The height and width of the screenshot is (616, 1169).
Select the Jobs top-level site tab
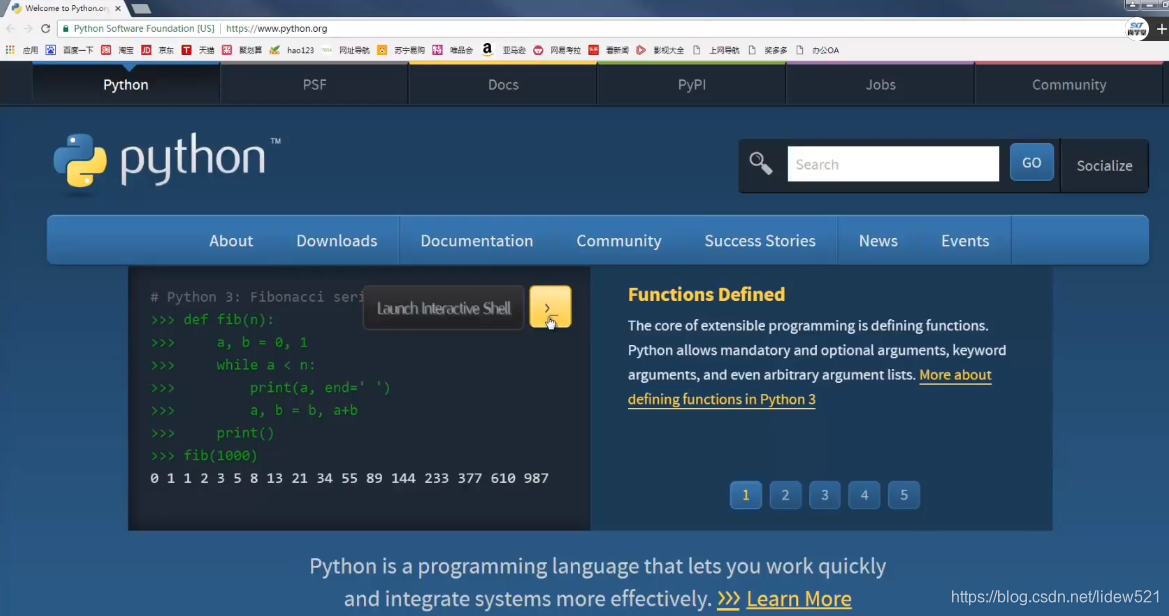coord(880,84)
